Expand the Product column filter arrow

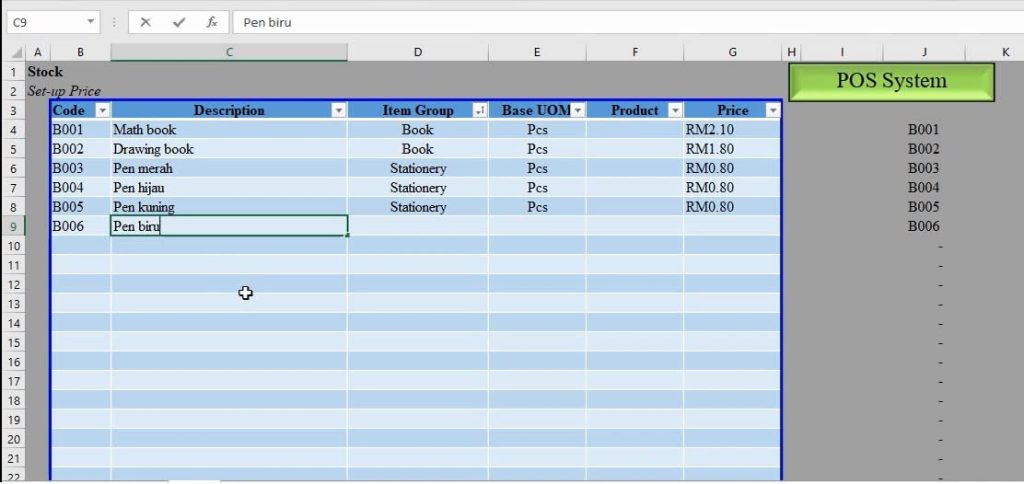(x=674, y=110)
